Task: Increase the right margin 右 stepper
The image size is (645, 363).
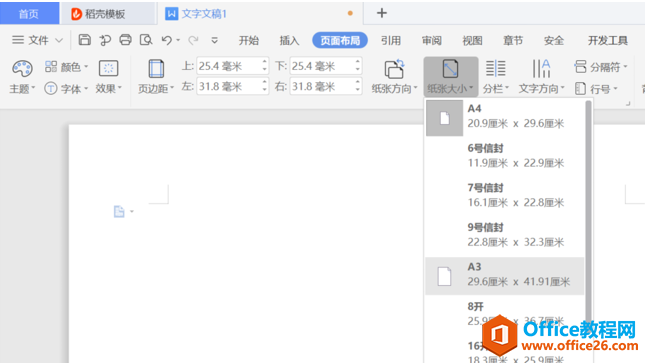Action: pos(357,83)
